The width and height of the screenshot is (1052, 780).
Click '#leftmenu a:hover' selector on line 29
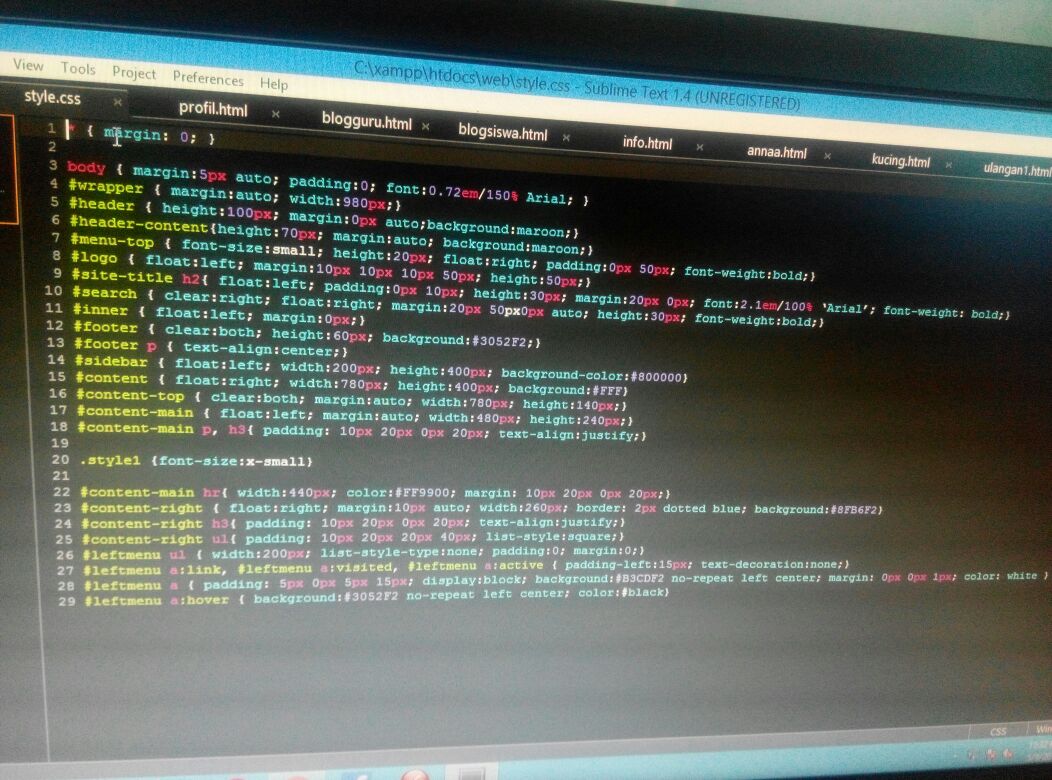(156, 600)
